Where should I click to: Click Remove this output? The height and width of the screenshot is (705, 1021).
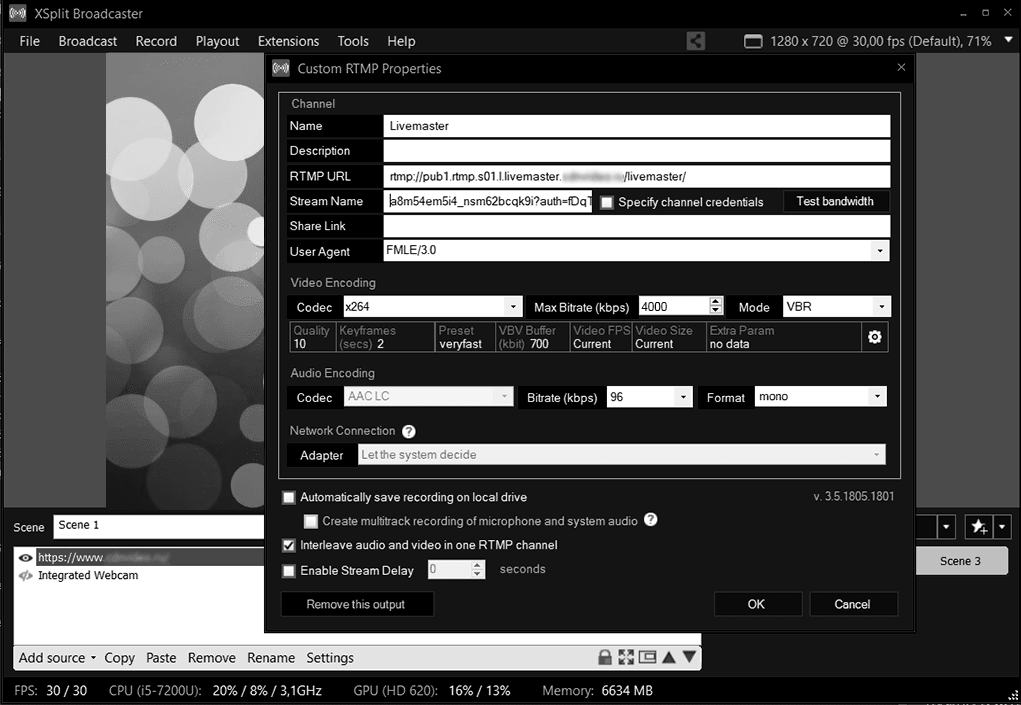[x=357, y=603]
